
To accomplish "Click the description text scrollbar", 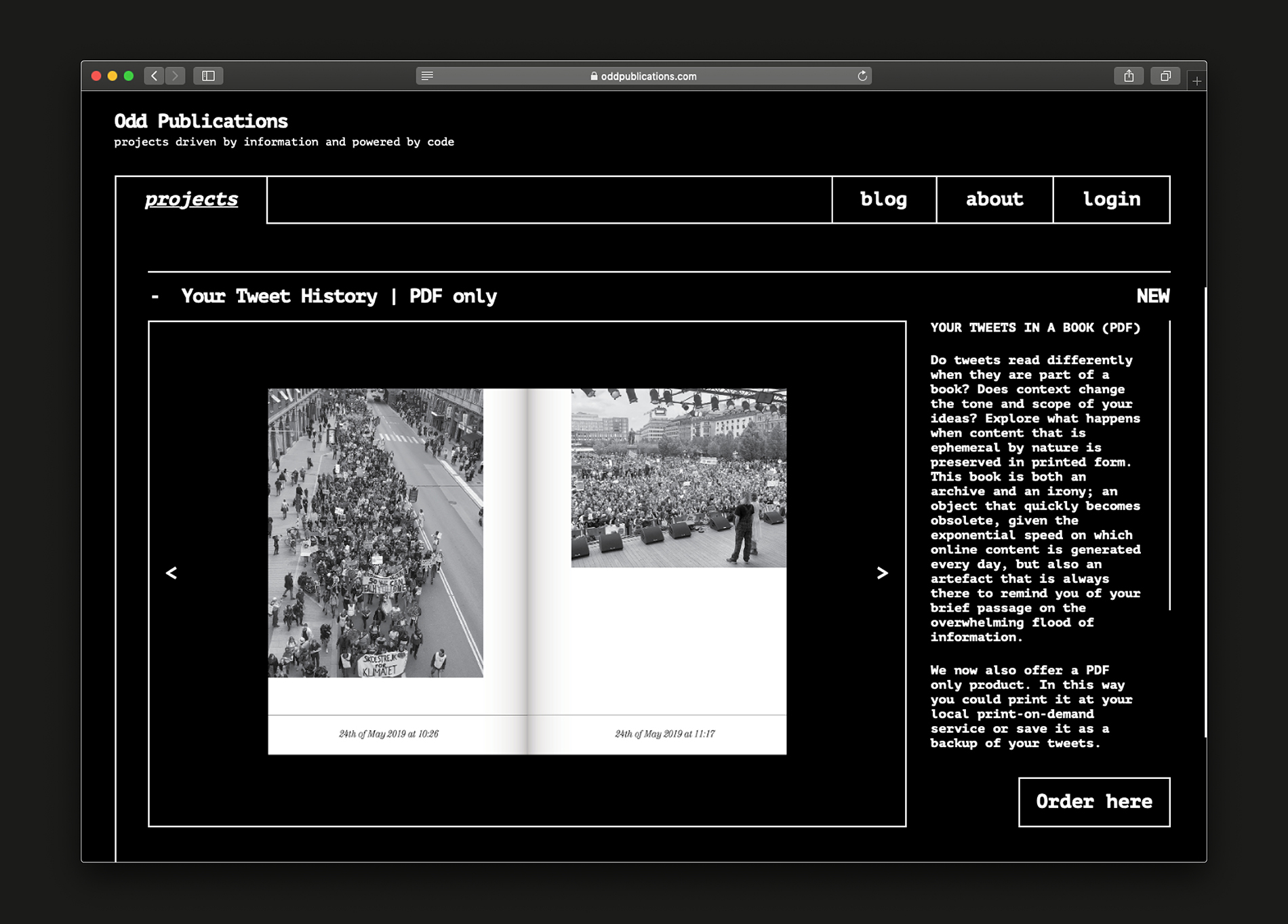I will (x=1170, y=466).
